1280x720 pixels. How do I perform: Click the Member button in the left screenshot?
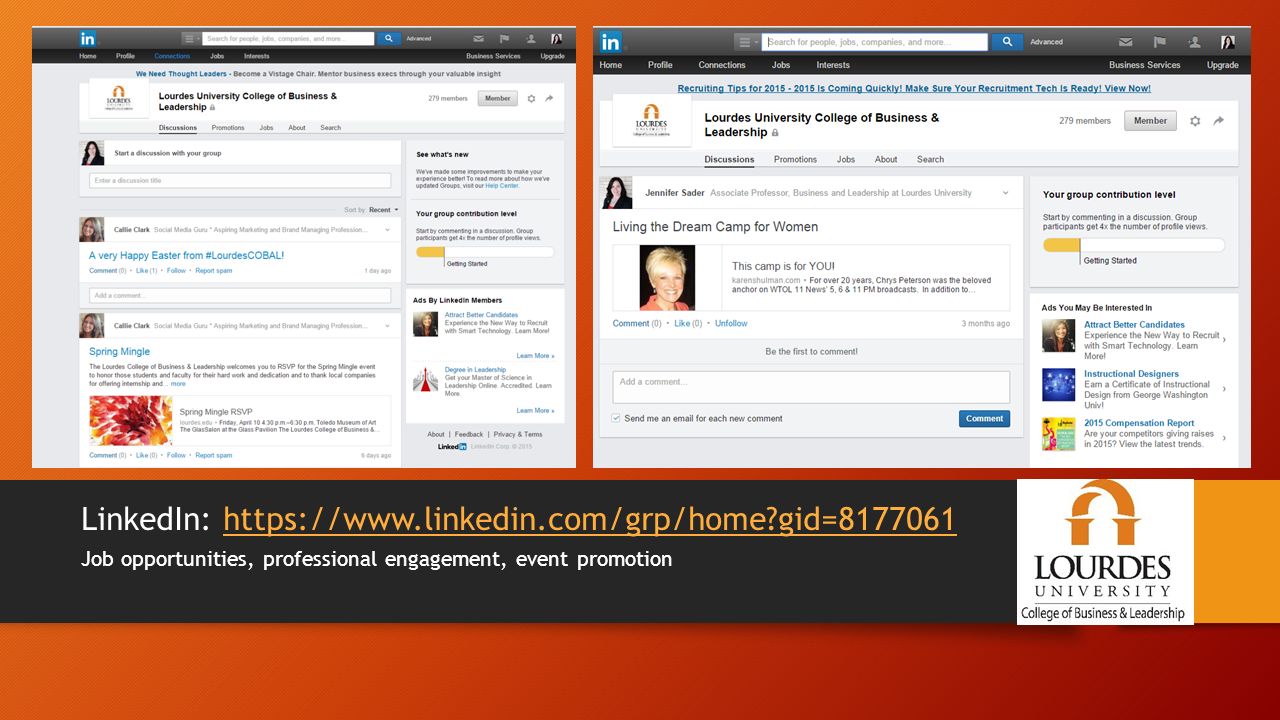pos(497,99)
